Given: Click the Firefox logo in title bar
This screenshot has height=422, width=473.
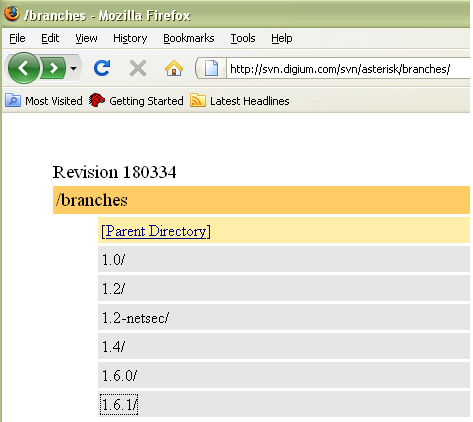Looking at the screenshot, I should pyautogui.click(x=12, y=14).
